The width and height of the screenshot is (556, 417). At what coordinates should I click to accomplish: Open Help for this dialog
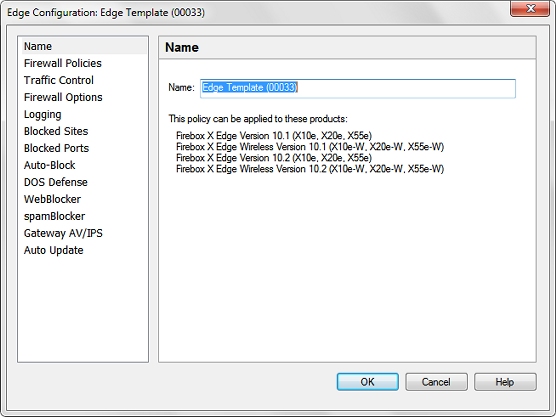(505, 382)
